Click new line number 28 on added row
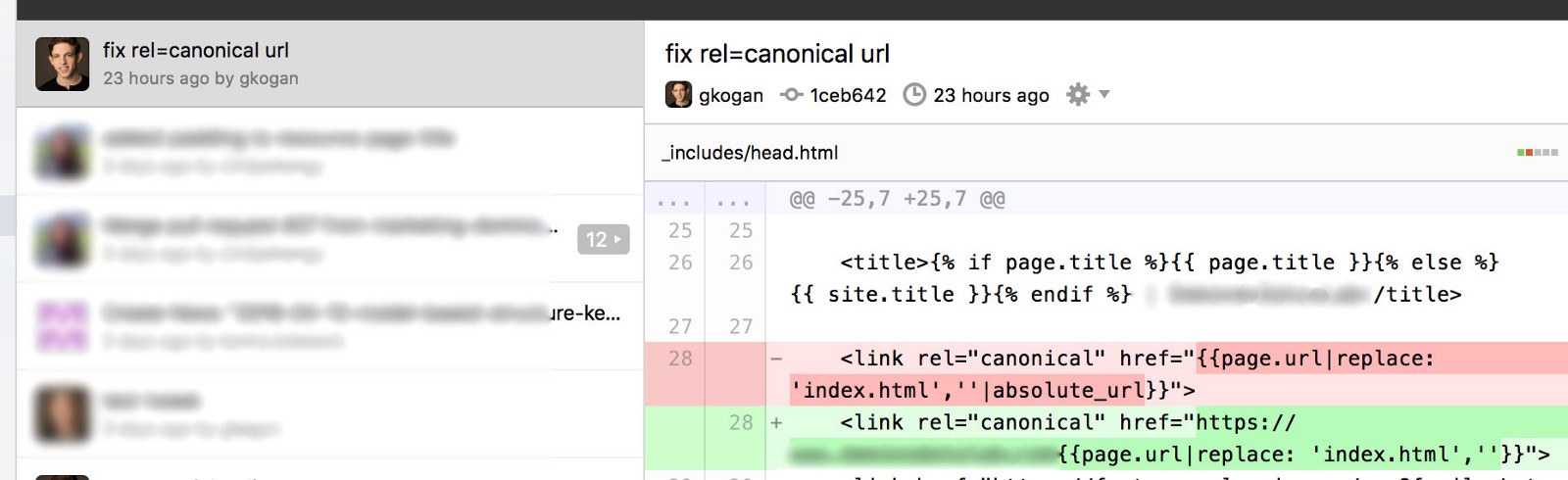 pyautogui.click(x=741, y=423)
